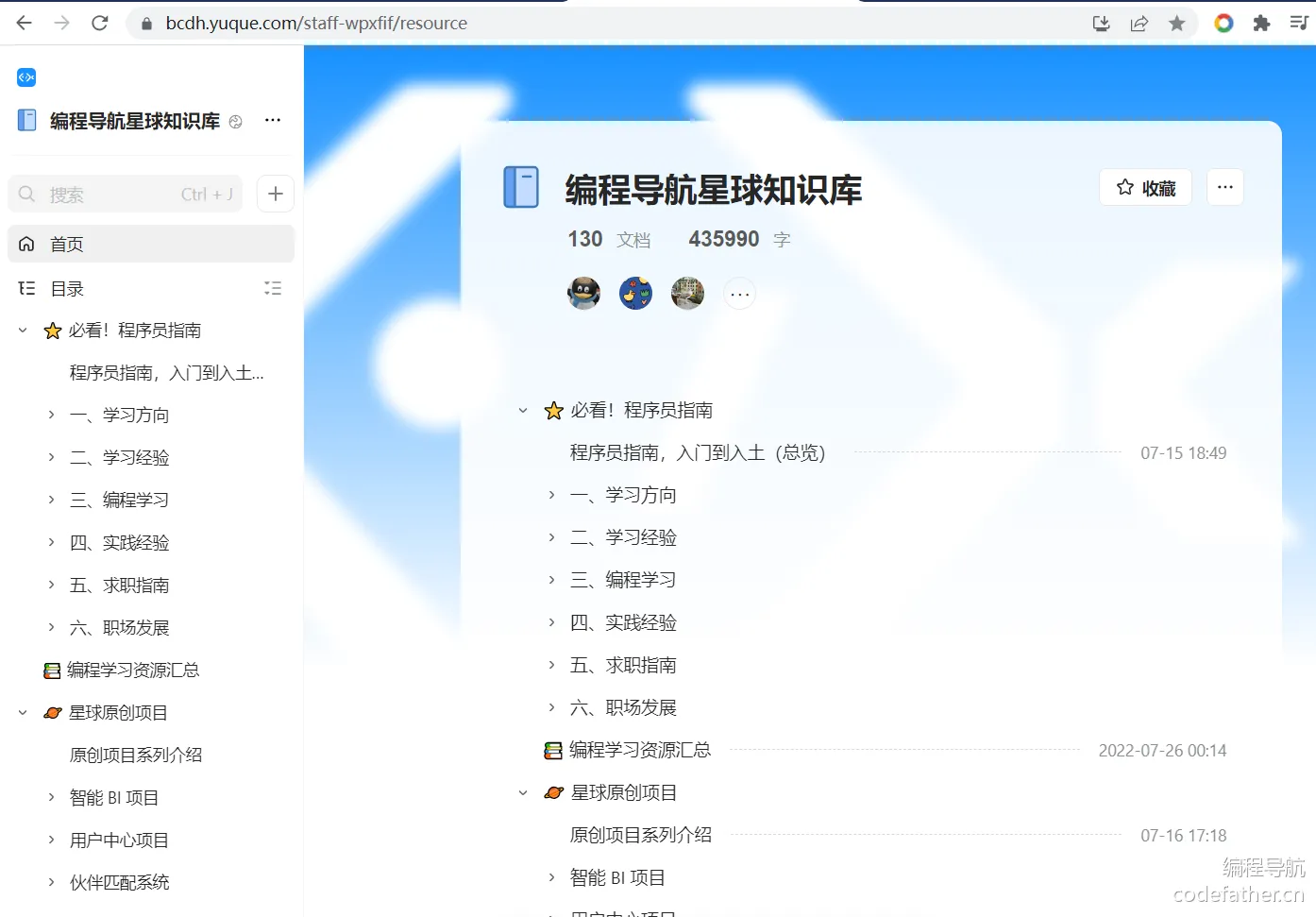
Task: Toggle the directory collapse-all icon
Action: click(x=273, y=288)
